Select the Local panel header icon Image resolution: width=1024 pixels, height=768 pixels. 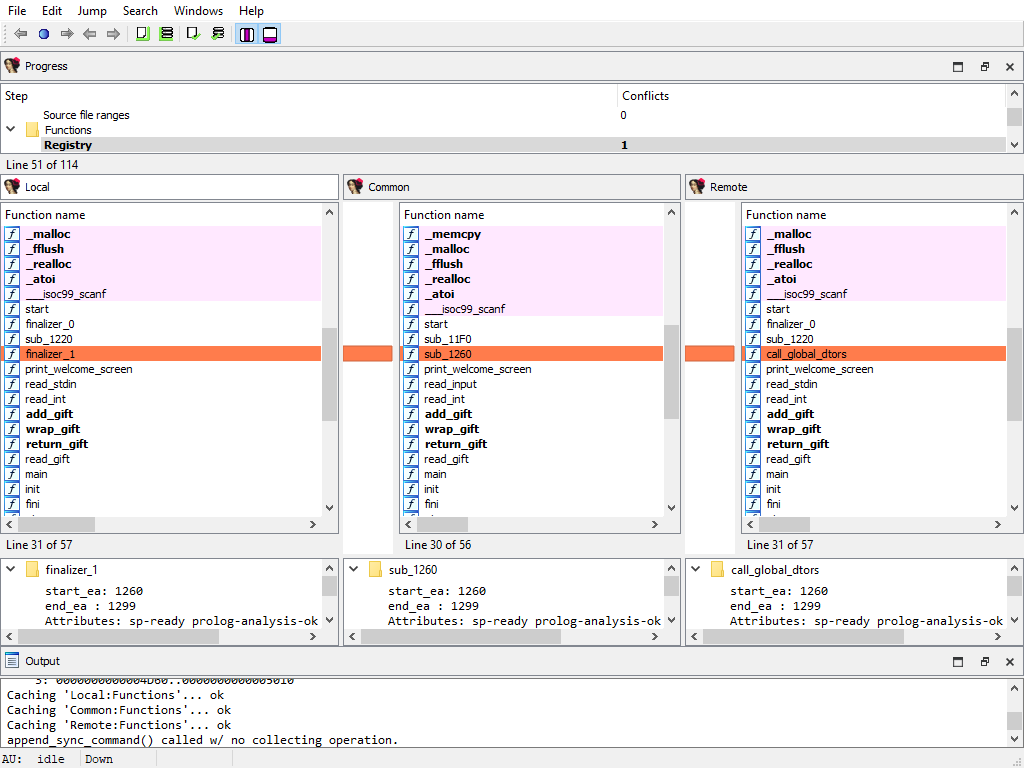pyautogui.click(x=13, y=186)
